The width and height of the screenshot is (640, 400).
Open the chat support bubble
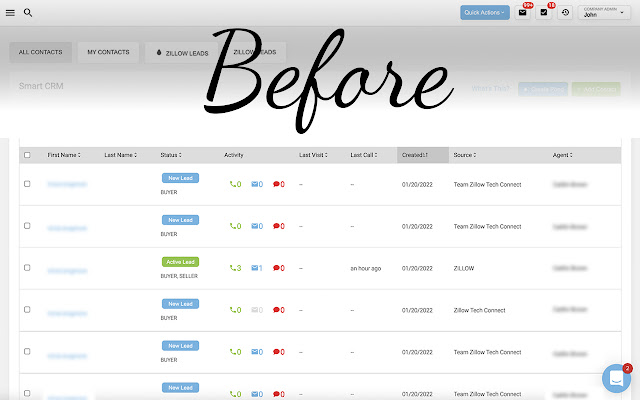coord(616,378)
